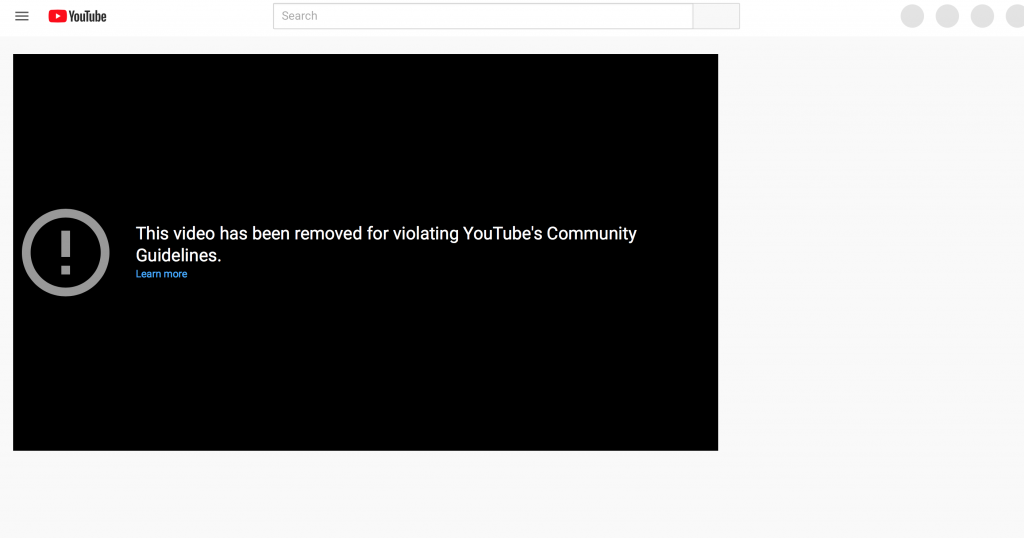This screenshot has width=1024, height=538.
Task: Click the partially visible avatar circle
Action: tap(1015, 16)
